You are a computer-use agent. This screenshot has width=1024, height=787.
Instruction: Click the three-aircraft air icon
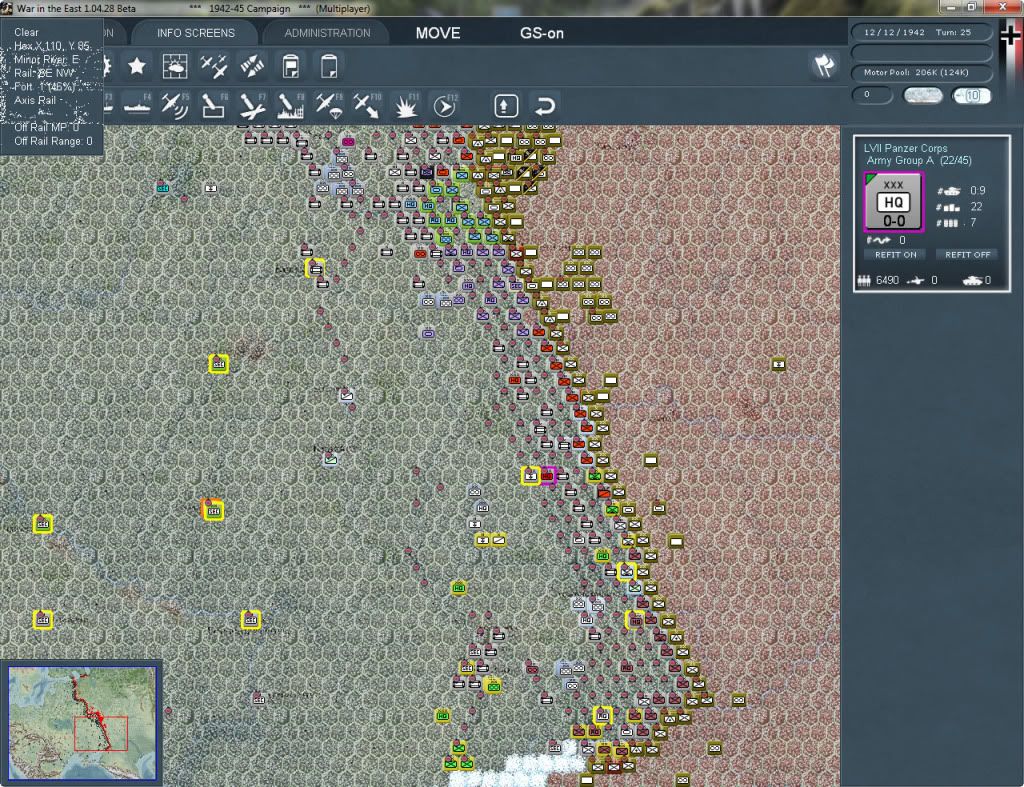pyautogui.click(x=214, y=66)
